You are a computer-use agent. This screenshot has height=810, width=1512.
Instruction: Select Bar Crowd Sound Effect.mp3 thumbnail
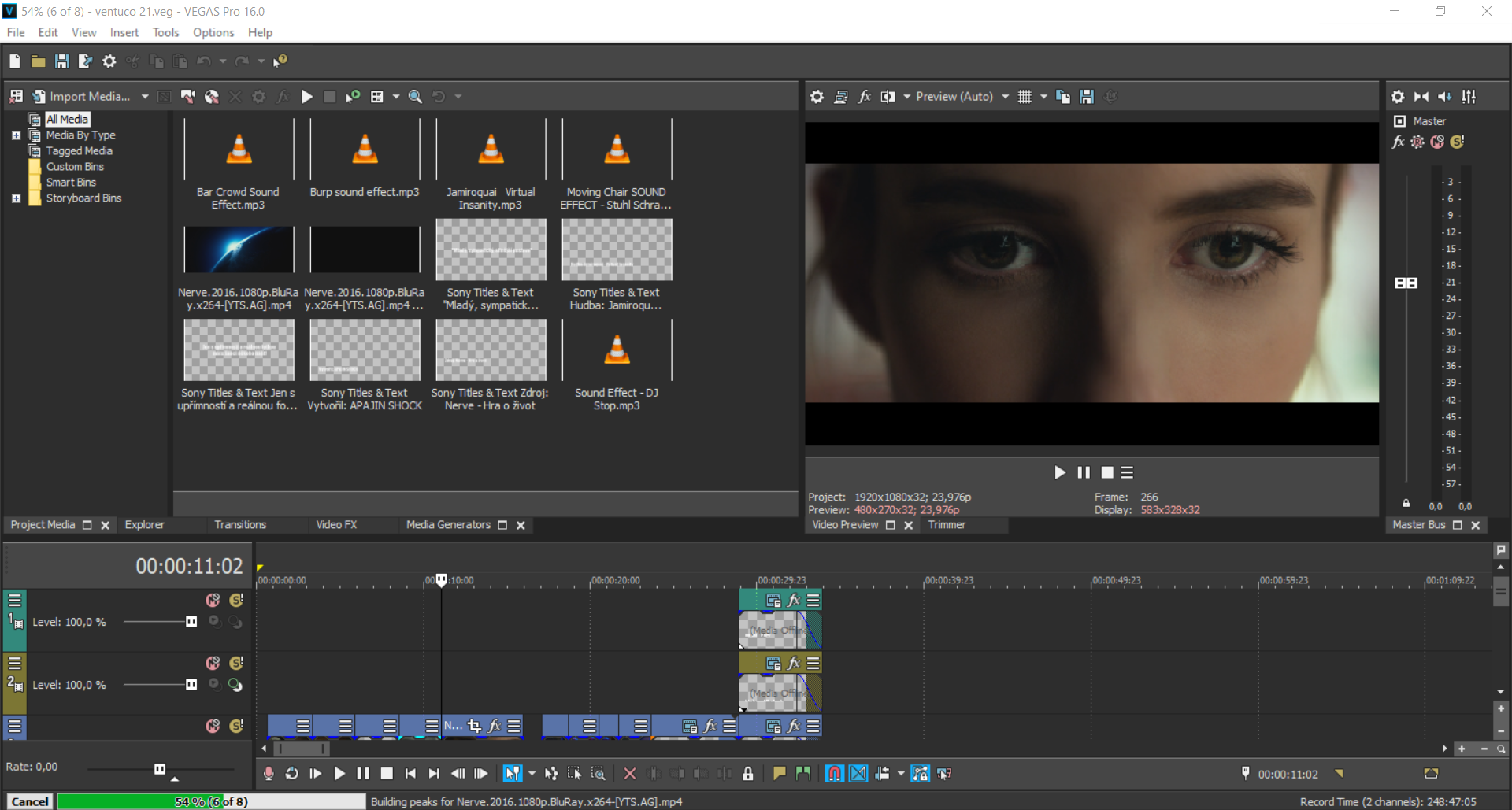pyautogui.click(x=238, y=150)
